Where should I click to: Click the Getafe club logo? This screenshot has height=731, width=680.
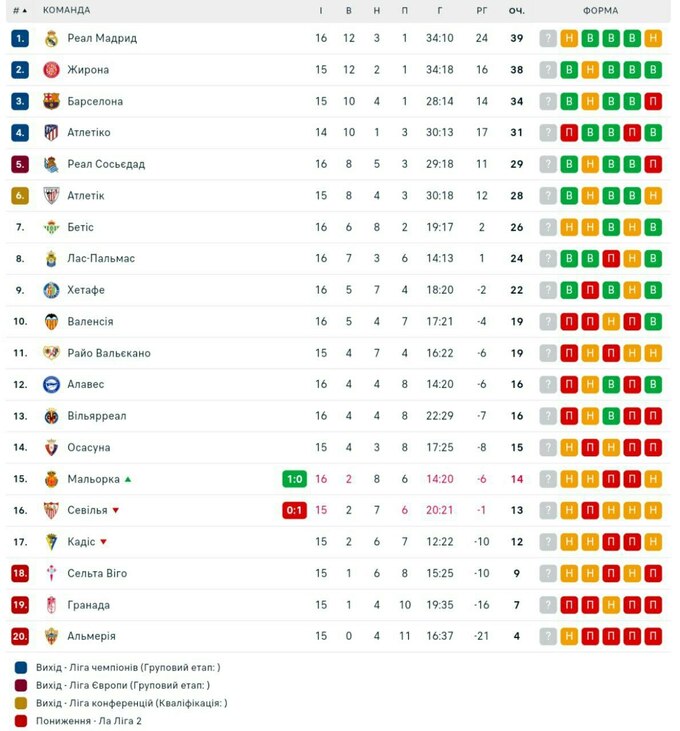tap(52, 290)
